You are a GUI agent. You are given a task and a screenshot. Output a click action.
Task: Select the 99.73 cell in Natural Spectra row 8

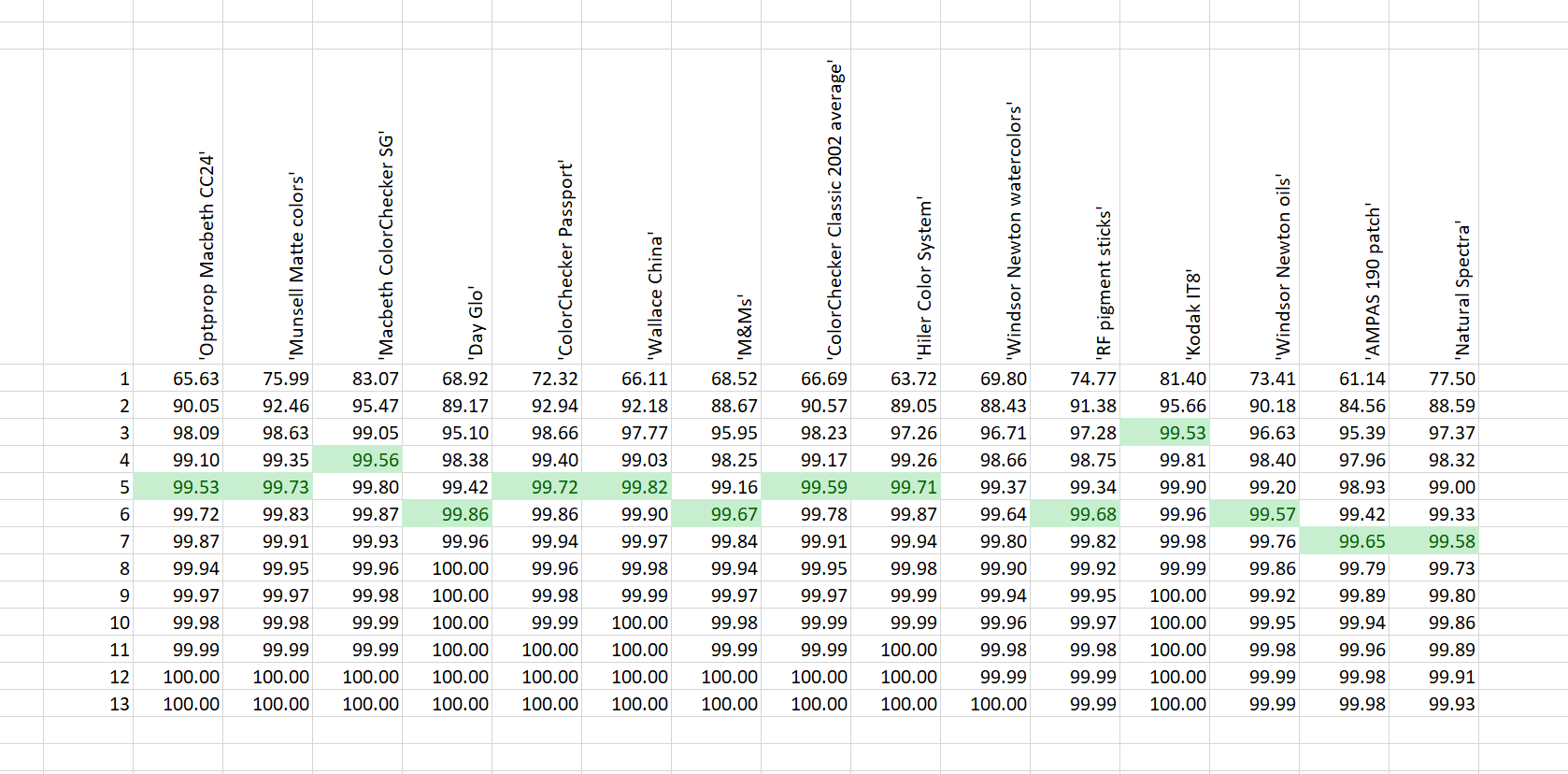1433,568
